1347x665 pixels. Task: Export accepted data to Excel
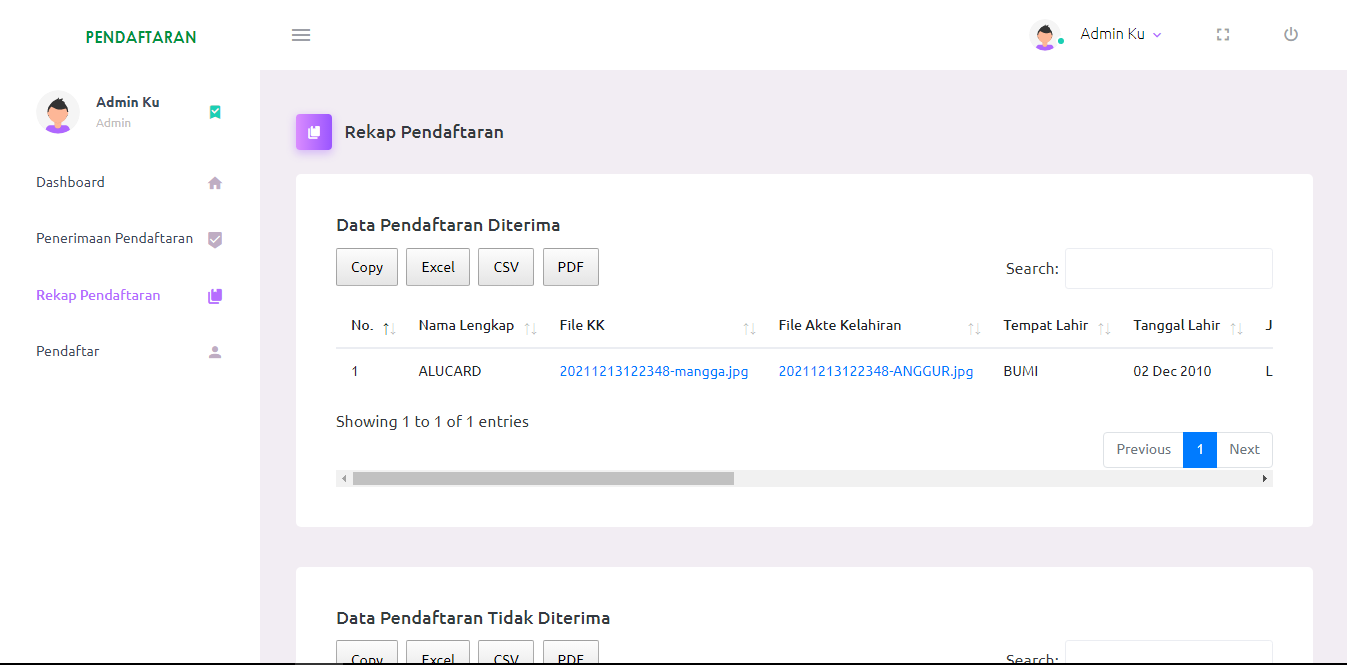point(438,267)
